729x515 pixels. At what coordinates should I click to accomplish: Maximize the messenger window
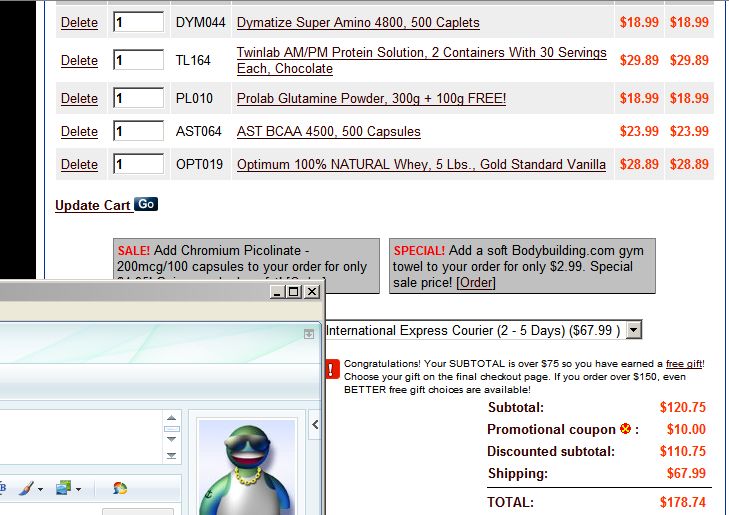tap(293, 291)
